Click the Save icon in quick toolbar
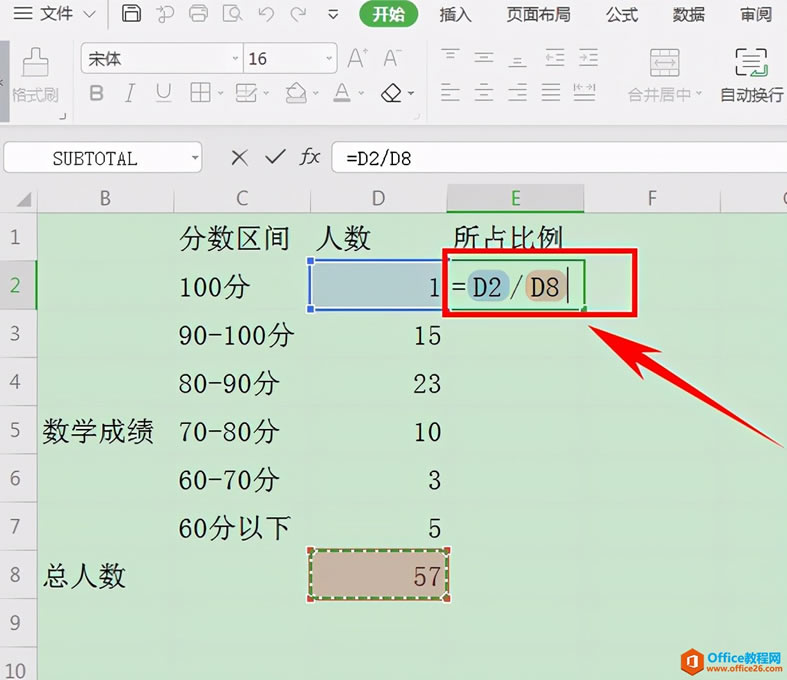787x680 pixels. (132, 14)
